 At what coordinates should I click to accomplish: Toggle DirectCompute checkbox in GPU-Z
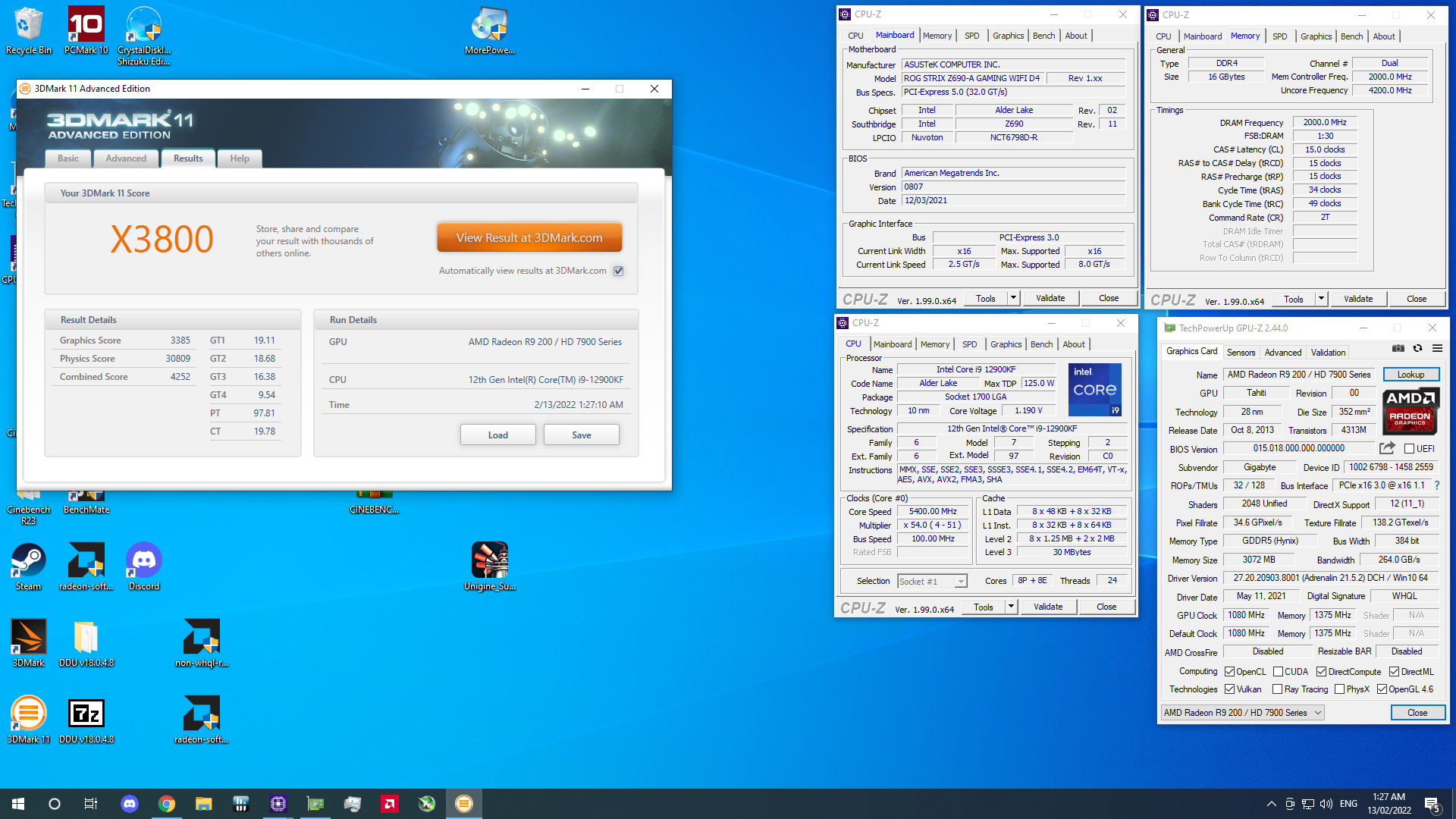tap(1321, 672)
